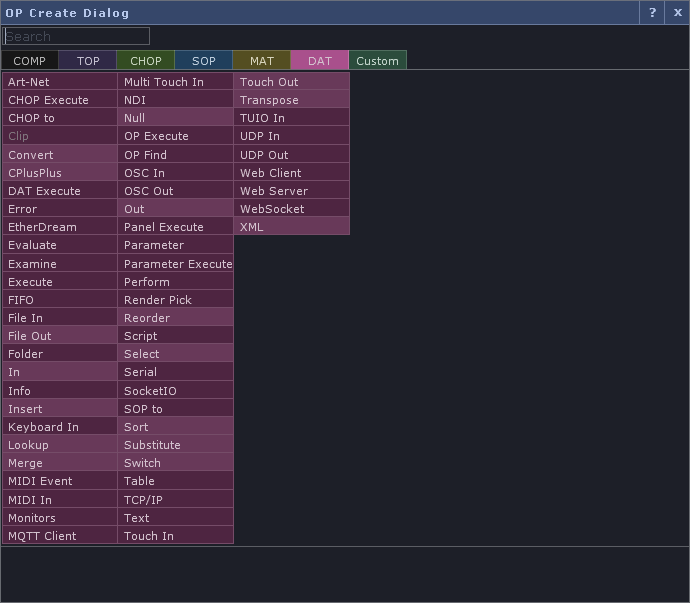Viewport: 690px width, 603px height.
Task: Switch to the COMP tab
Action: click(x=29, y=61)
